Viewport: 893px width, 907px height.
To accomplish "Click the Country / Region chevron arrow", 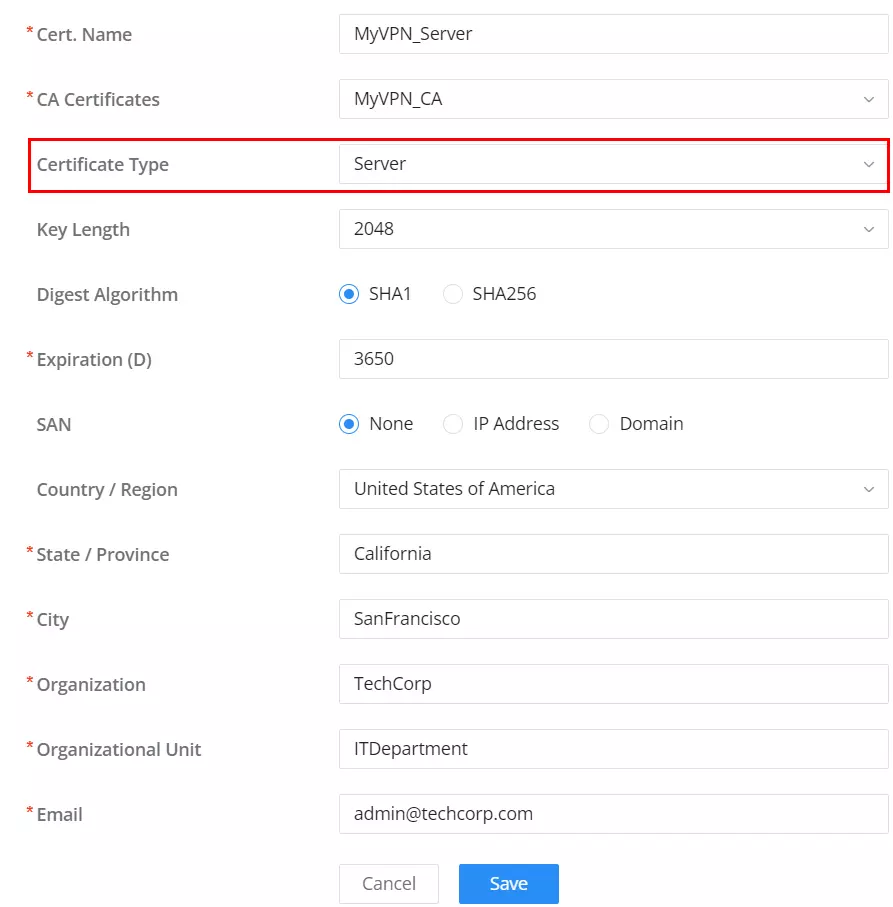I will [x=869, y=489].
